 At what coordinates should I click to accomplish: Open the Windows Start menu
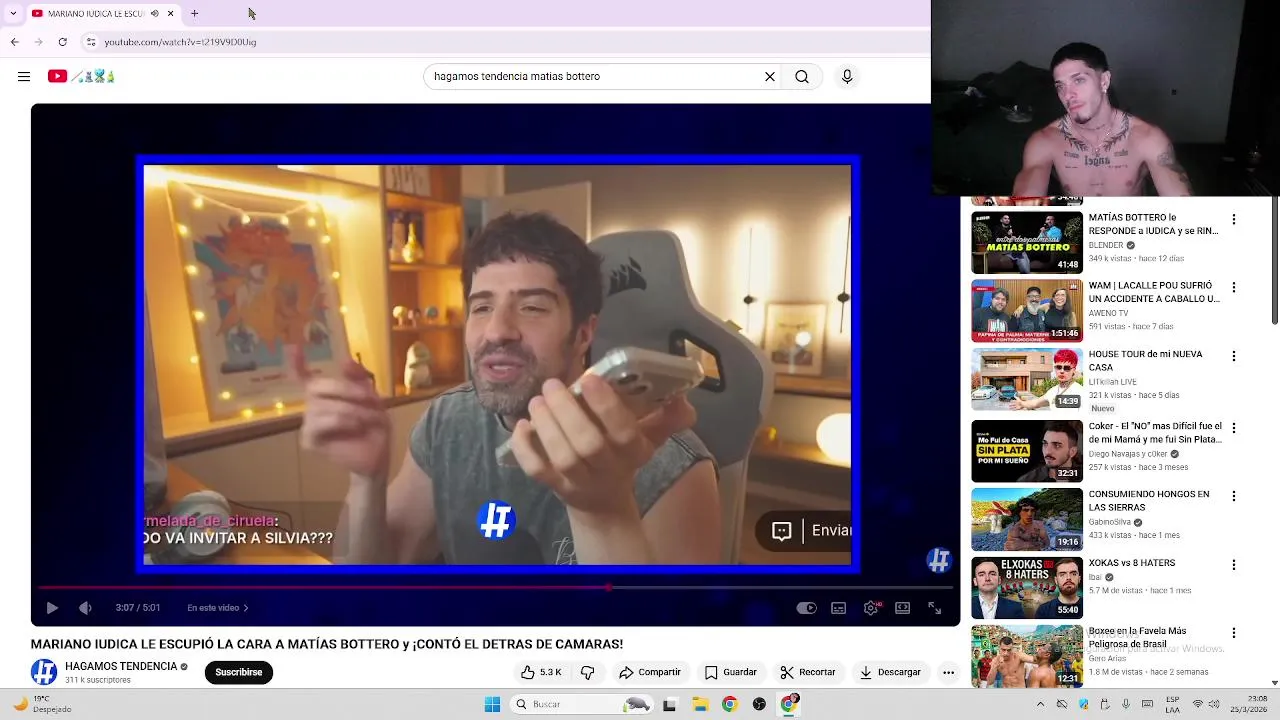point(492,704)
